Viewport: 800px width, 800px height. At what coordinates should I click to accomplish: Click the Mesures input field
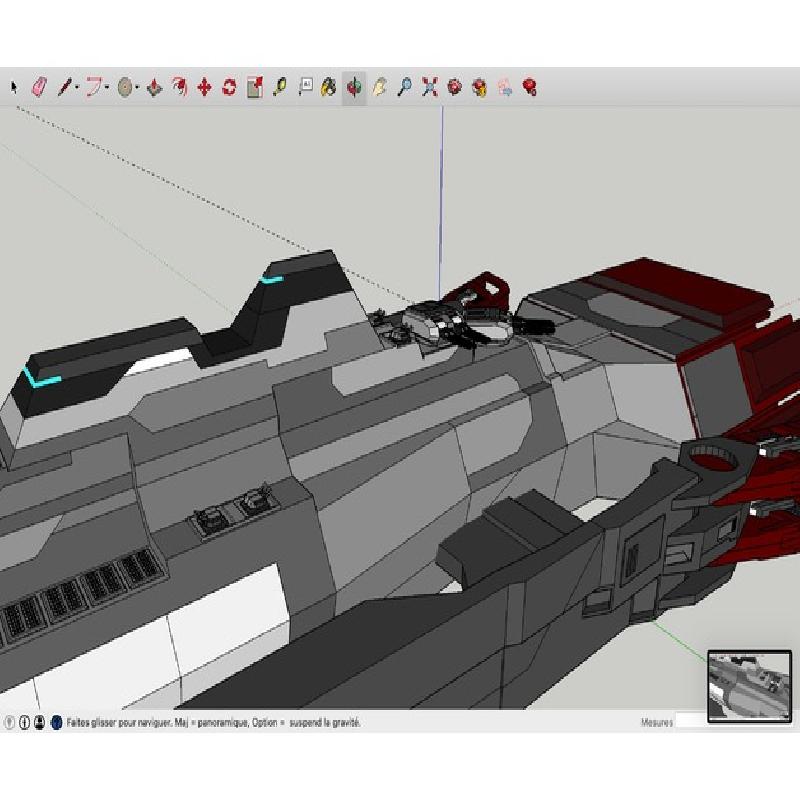[x=690, y=721]
